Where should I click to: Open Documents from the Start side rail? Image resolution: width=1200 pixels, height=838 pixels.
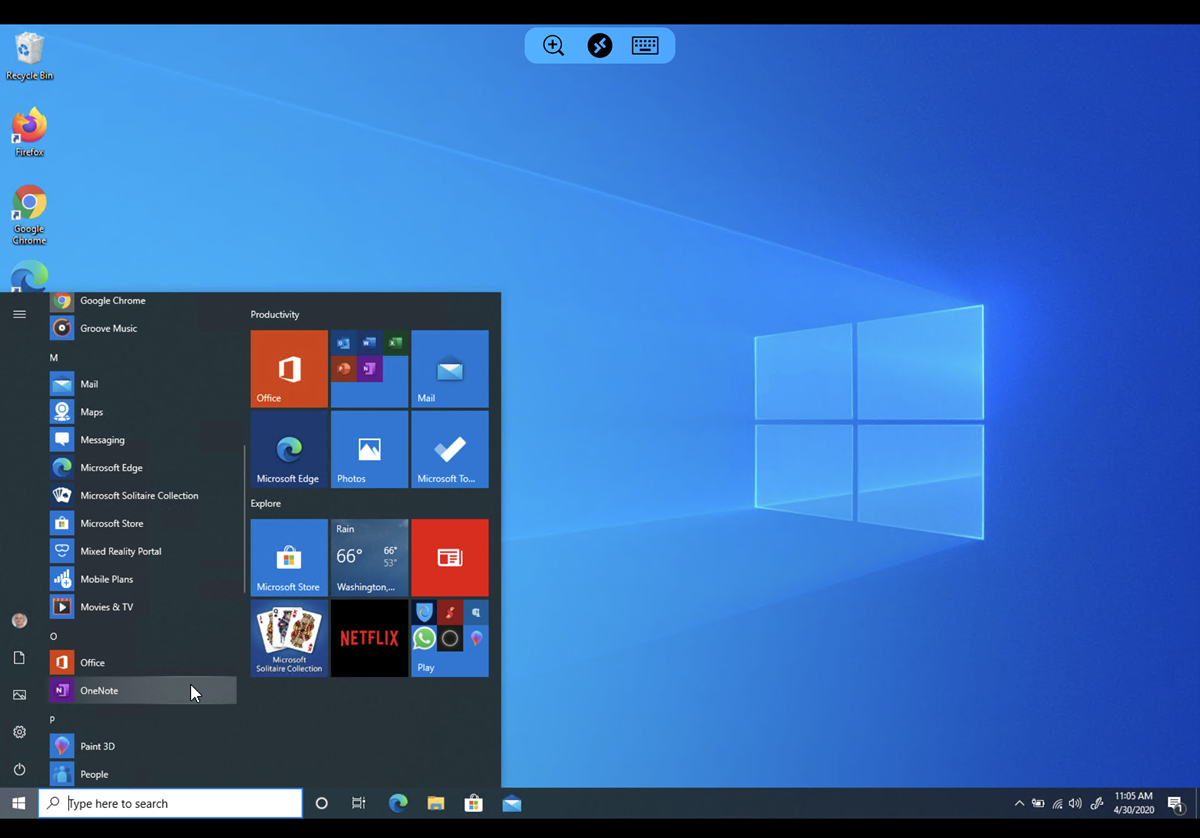19,658
